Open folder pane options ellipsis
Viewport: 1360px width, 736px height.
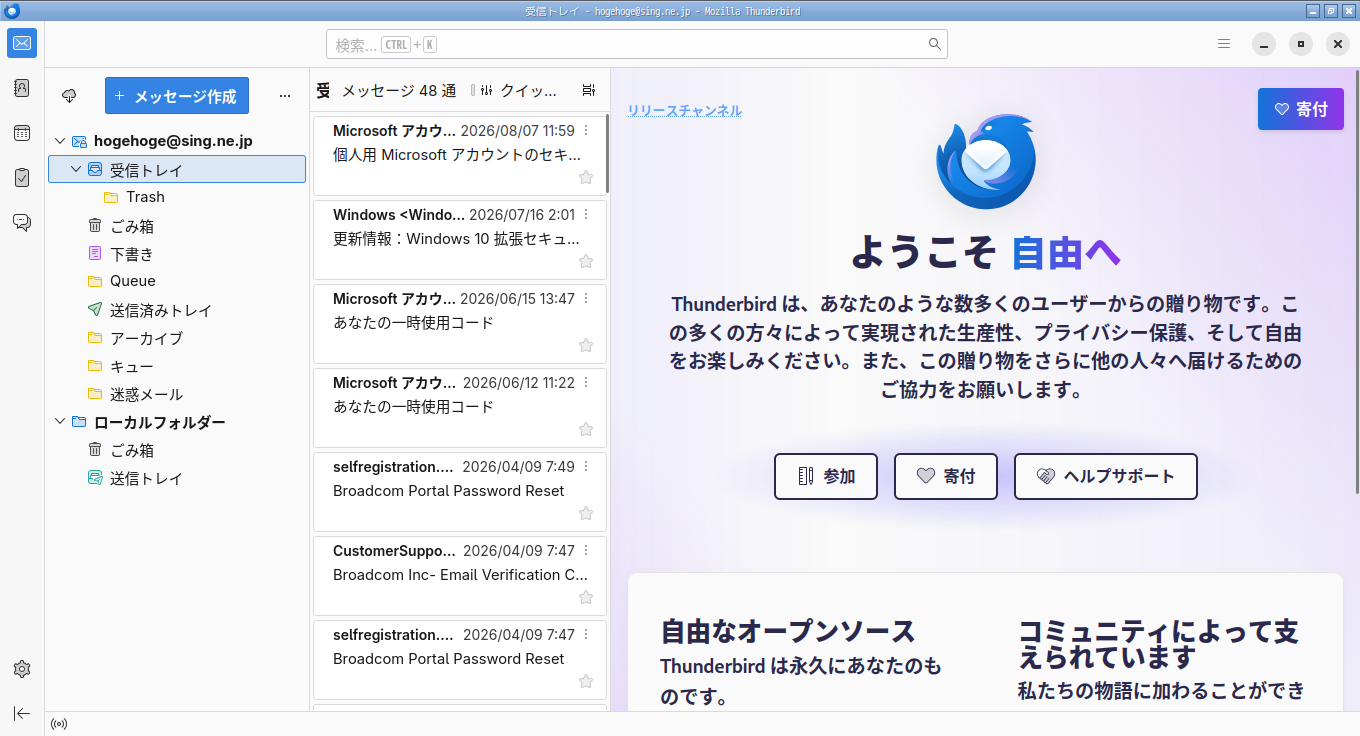click(285, 96)
